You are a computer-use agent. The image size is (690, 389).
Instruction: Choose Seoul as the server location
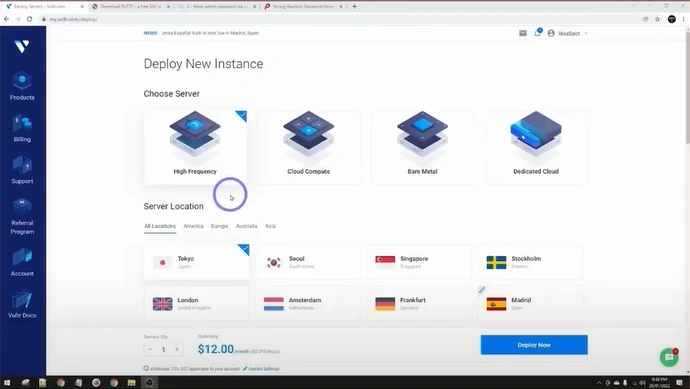[x=308, y=262]
